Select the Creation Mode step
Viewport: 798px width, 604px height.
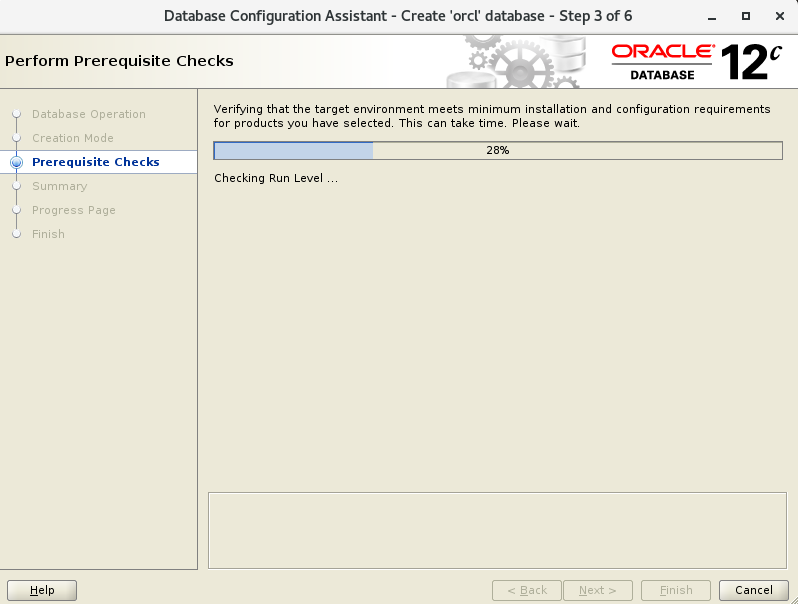(73, 138)
